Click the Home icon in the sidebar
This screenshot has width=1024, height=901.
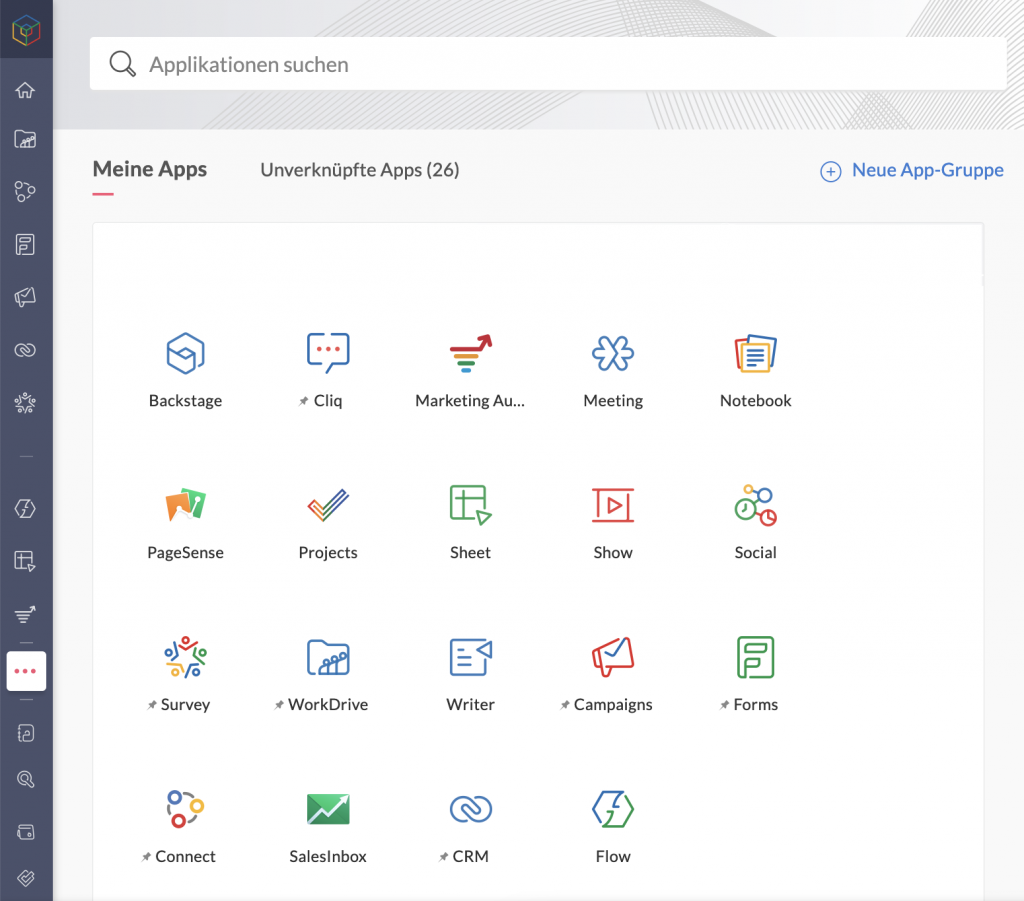26,89
